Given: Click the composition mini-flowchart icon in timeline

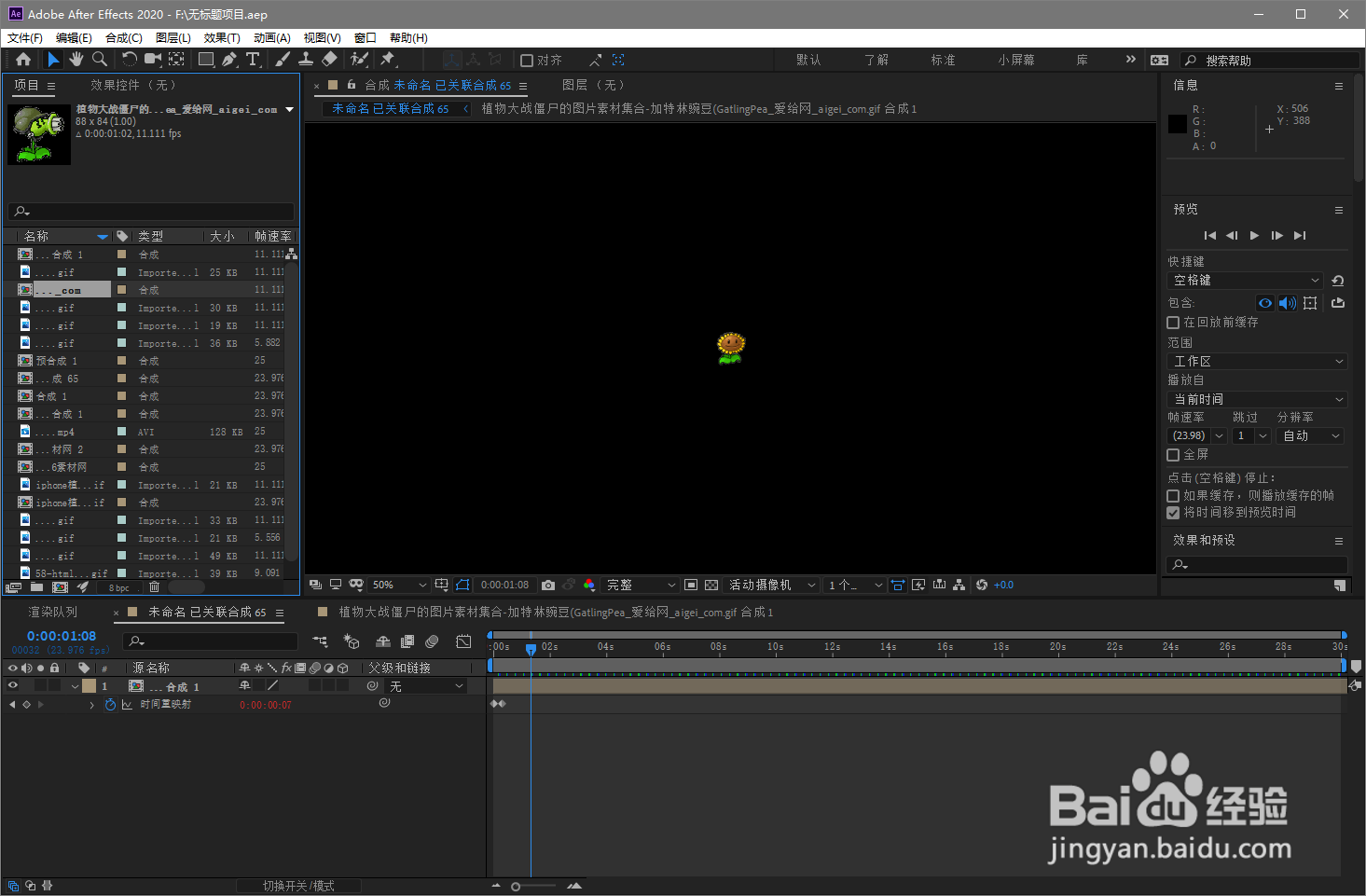Looking at the screenshot, I should point(321,641).
